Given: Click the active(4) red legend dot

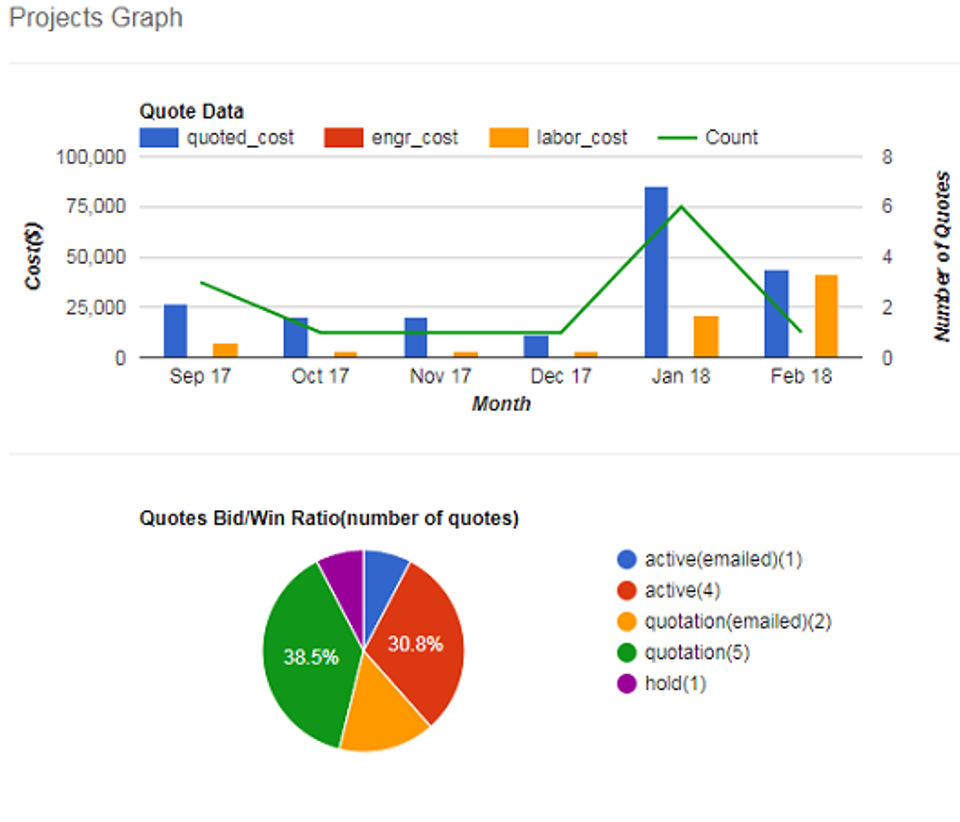Looking at the screenshot, I should tap(627, 591).
